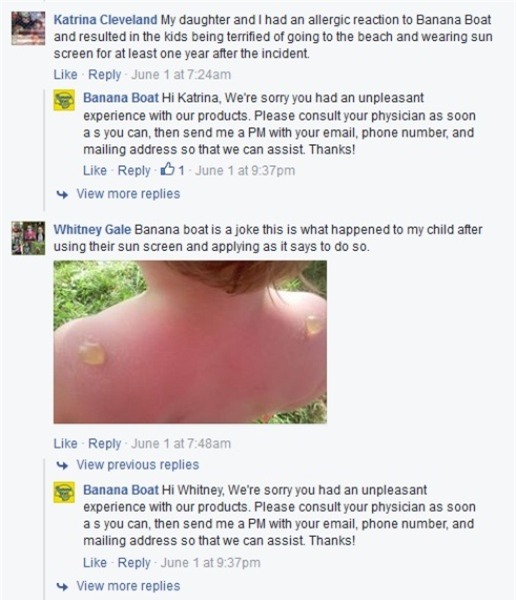Open Whitney Gale name link

[x=92, y=229]
